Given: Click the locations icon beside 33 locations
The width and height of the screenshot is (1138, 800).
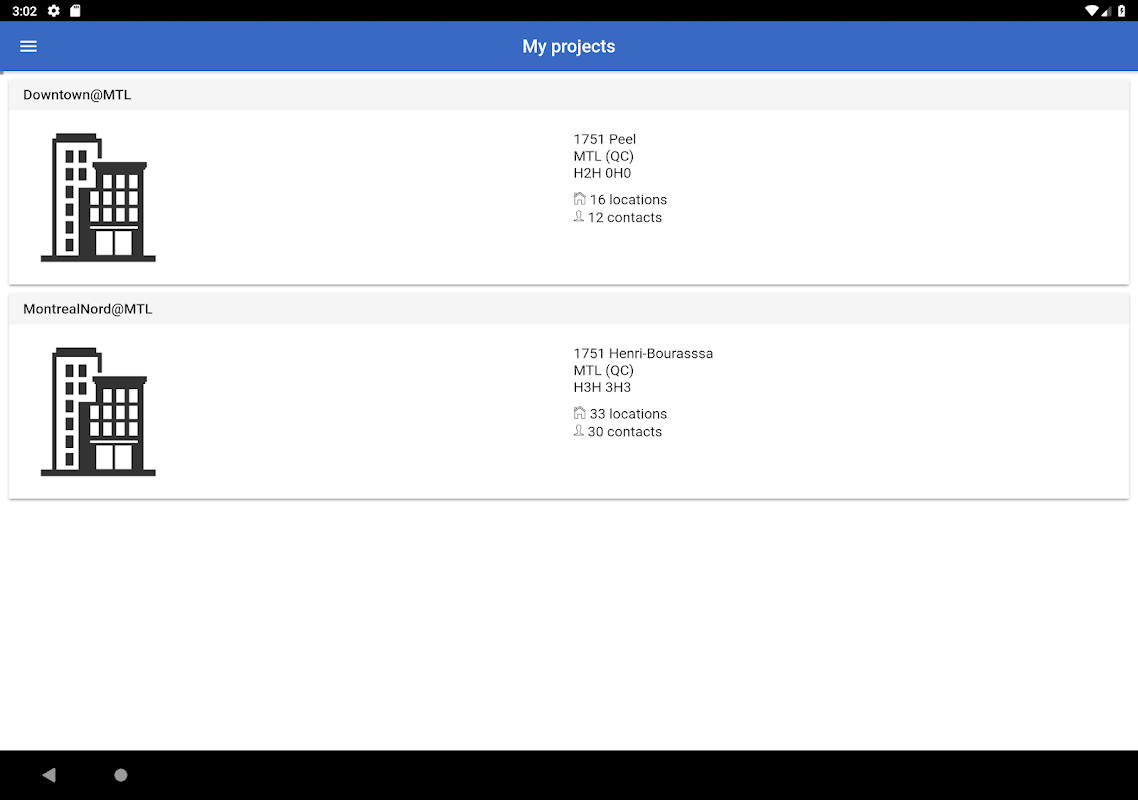Looking at the screenshot, I should (x=579, y=413).
